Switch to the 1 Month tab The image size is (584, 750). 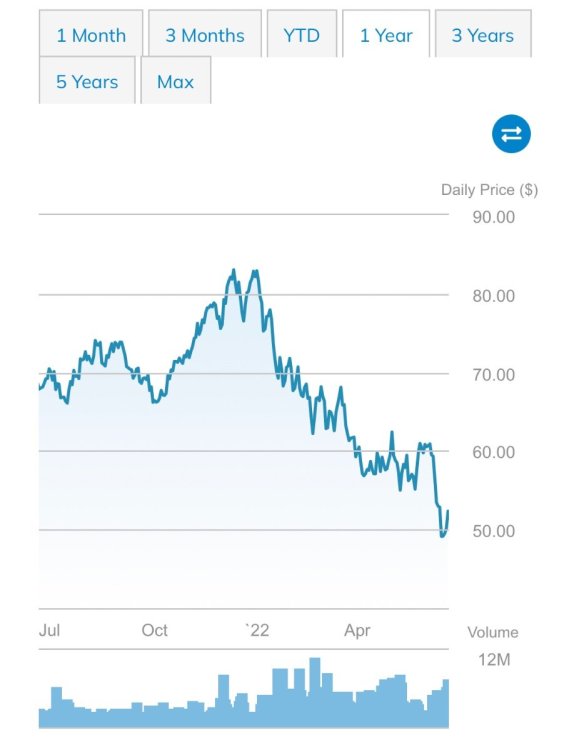91,34
